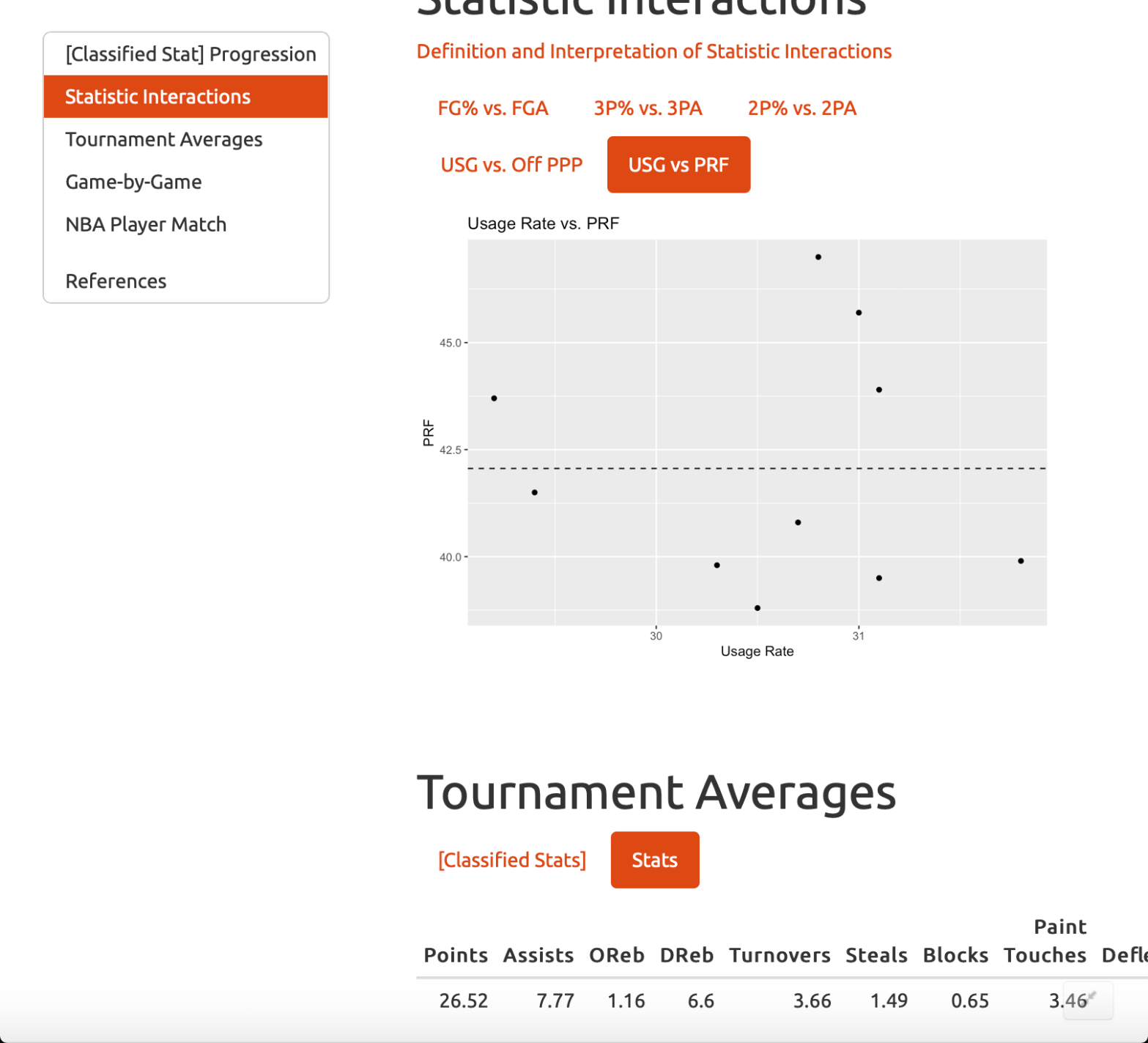Click the orange Stats tab button
Image resolution: width=1148 pixels, height=1043 pixels.
(x=654, y=860)
